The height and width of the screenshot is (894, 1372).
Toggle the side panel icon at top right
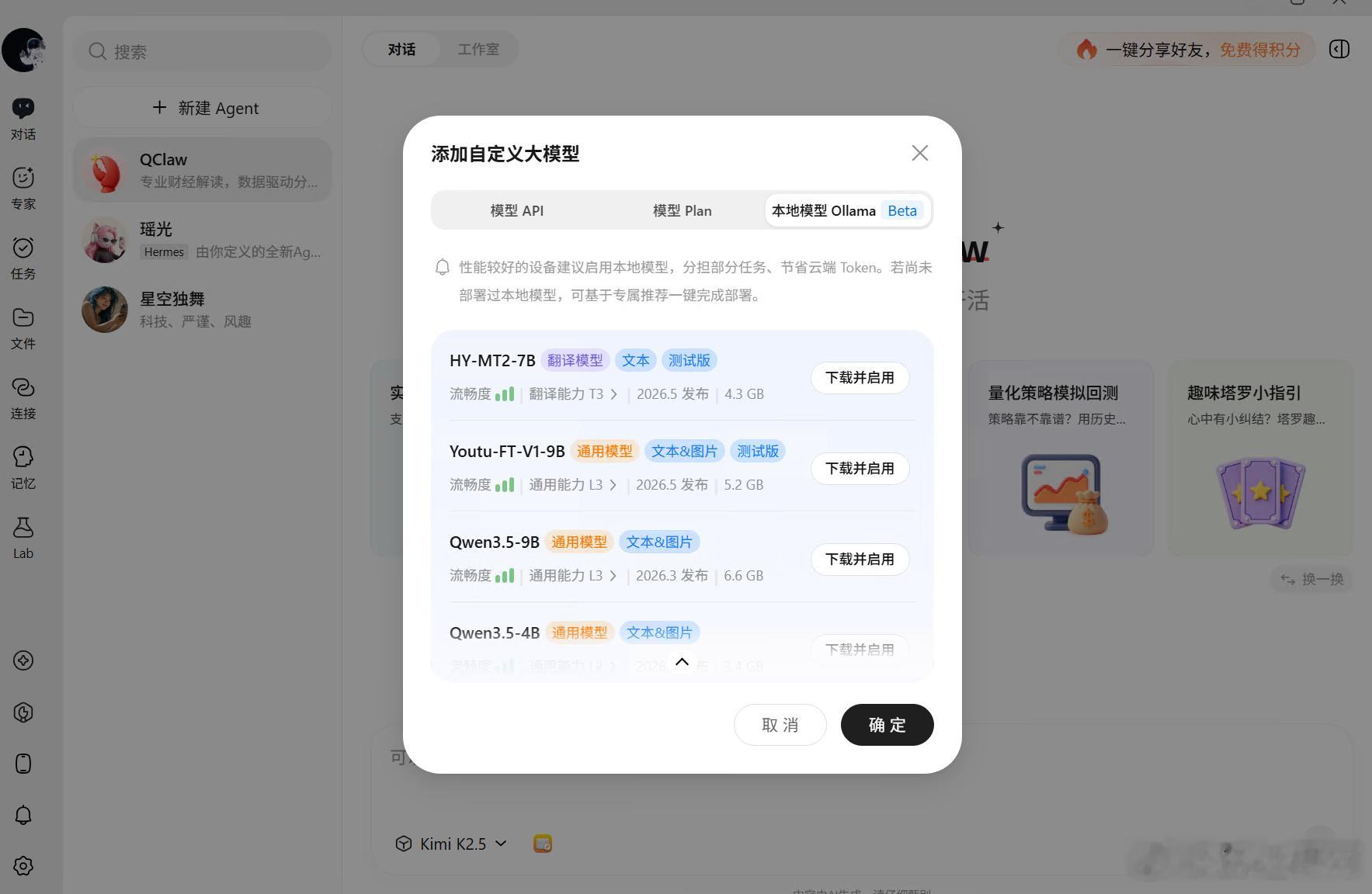(1339, 49)
